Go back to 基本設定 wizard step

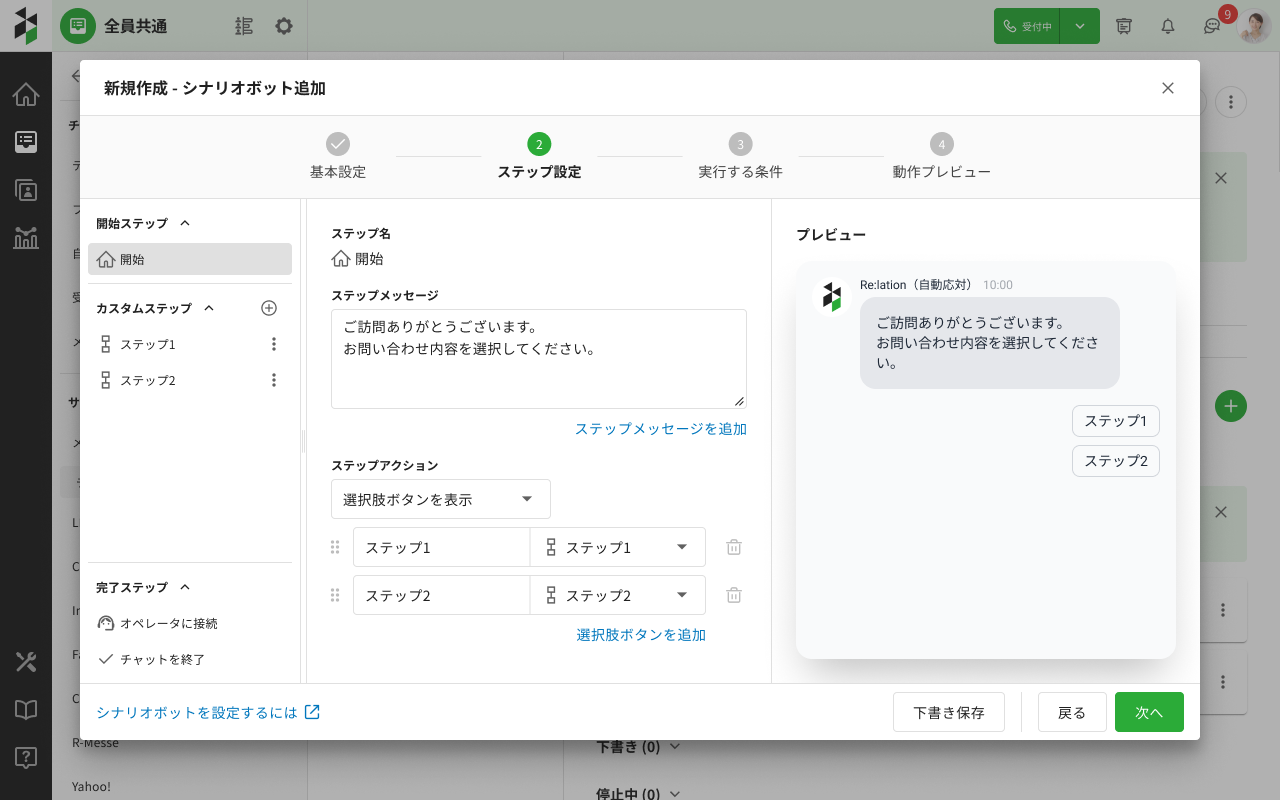pyautogui.click(x=338, y=156)
